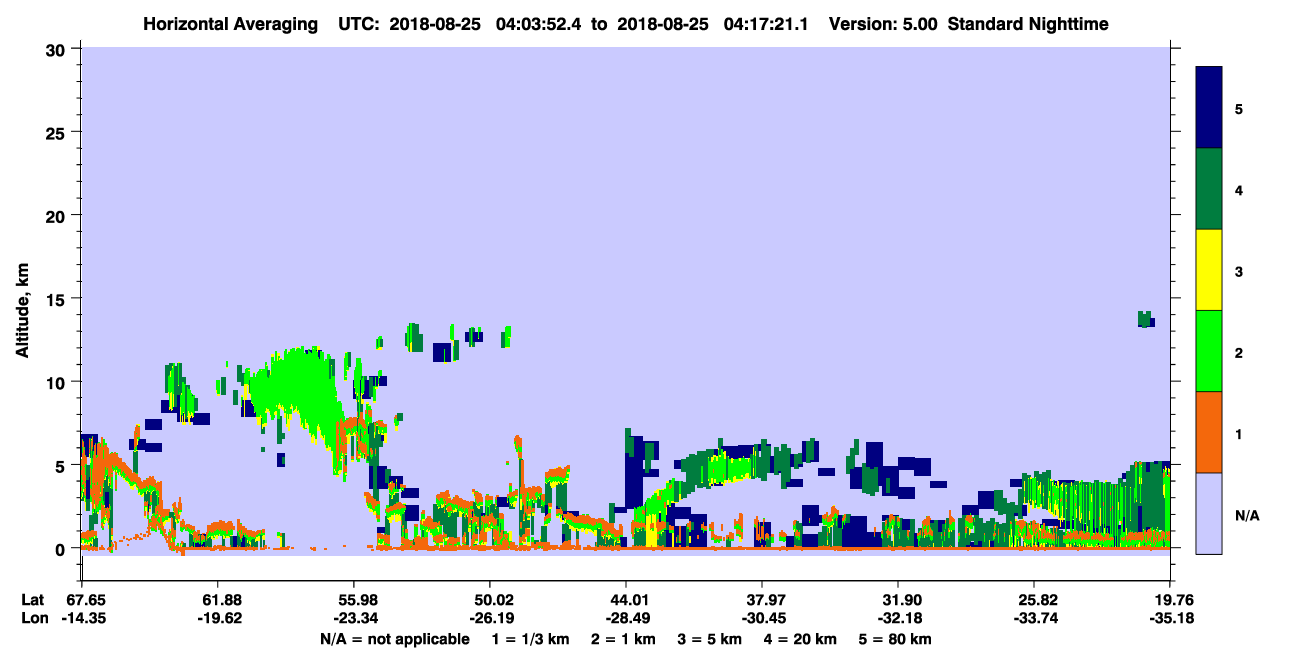1300x667 pixels.
Task: Click longitude value -28.49
Action: pos(626,618)
